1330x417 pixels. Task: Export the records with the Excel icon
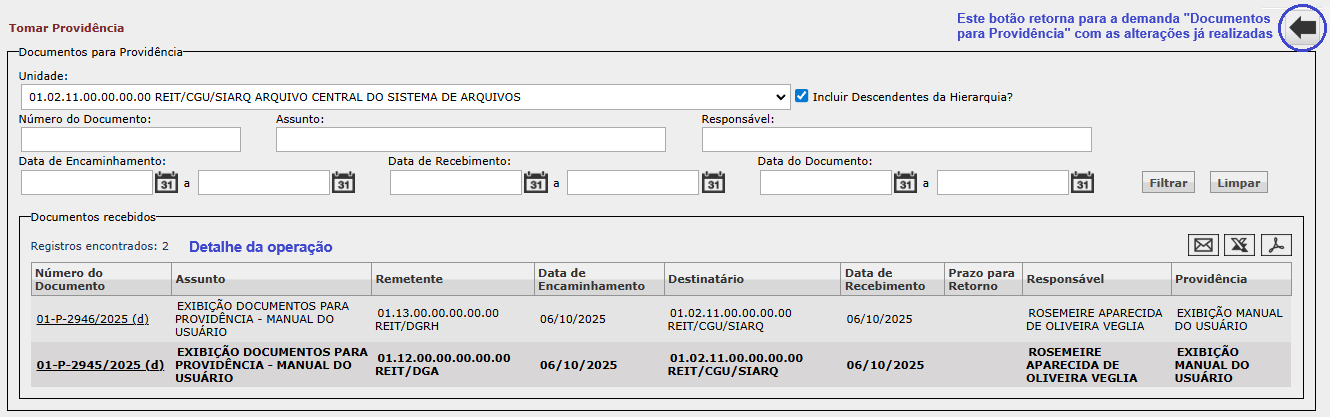(1240, 246)
